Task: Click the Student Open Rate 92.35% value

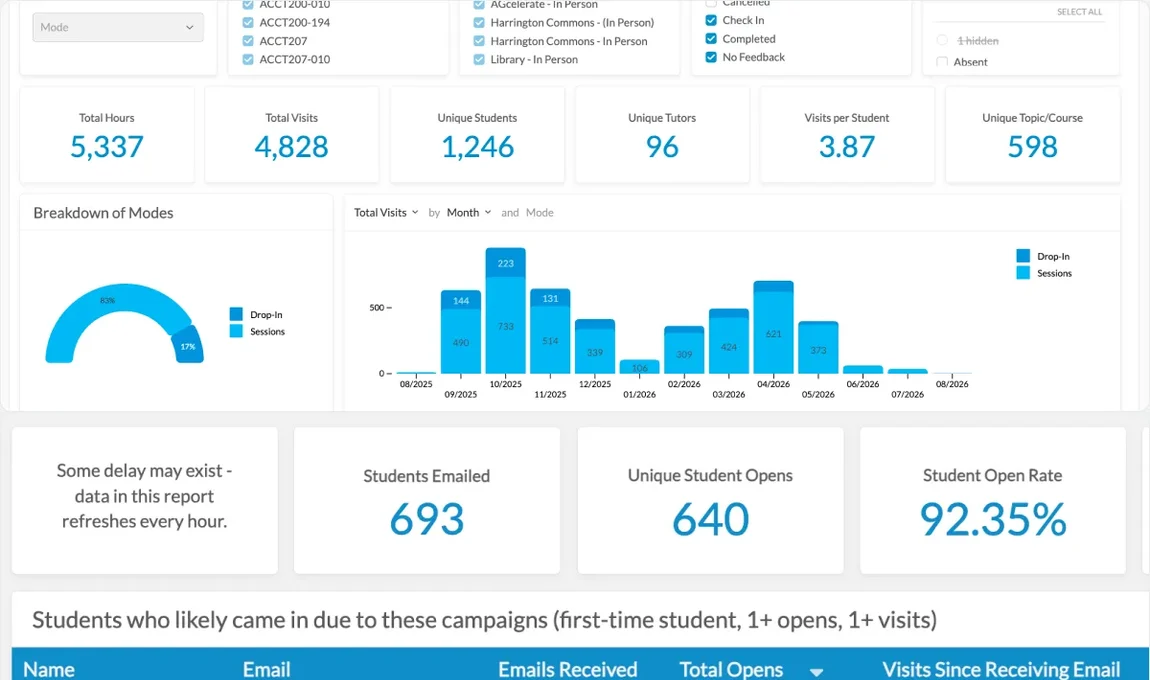Action: point(993,519)
